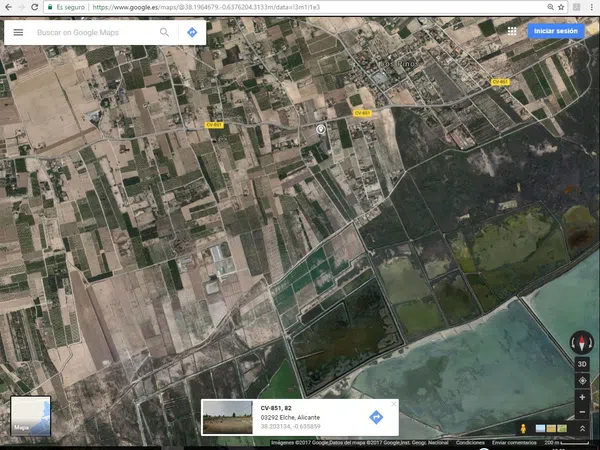Viewport: 600px width, 450px height.
Task: Zoom out with the minus button
Action: coord(582,412)
